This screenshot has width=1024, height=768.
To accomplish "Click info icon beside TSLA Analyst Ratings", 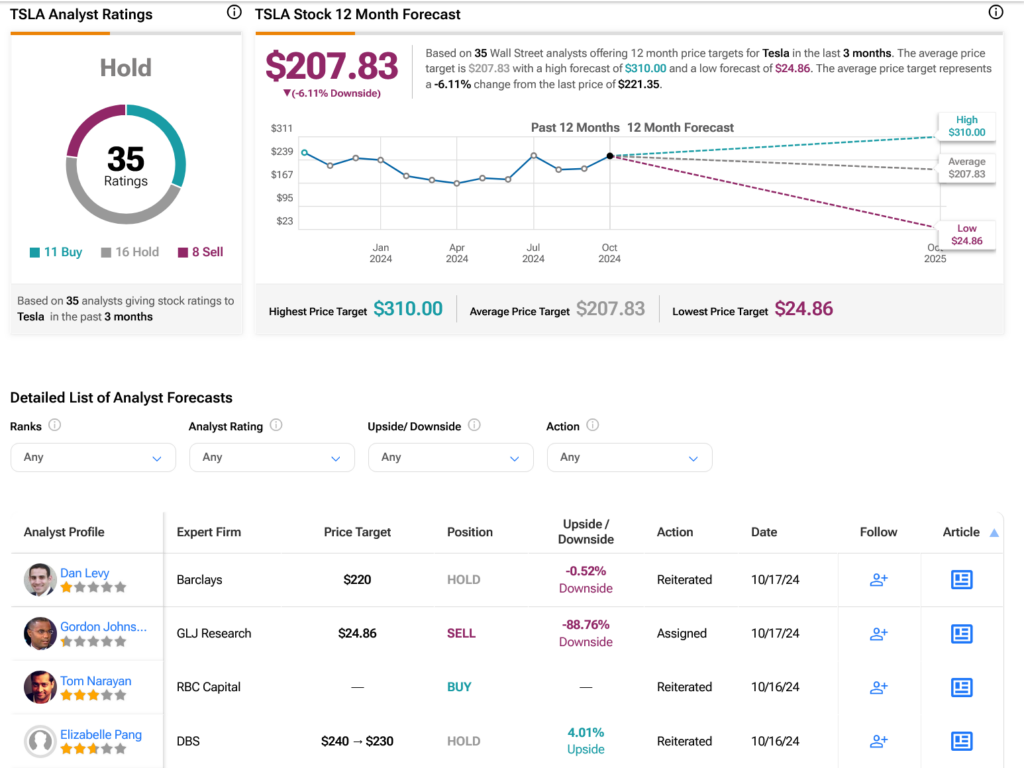I will click(234, 13).
